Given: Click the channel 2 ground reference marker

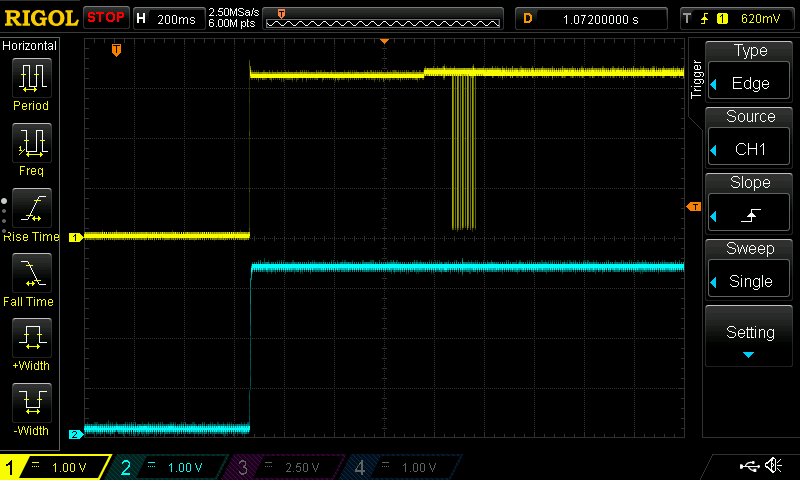Looking at the screenshot, I should coord(76,435).
